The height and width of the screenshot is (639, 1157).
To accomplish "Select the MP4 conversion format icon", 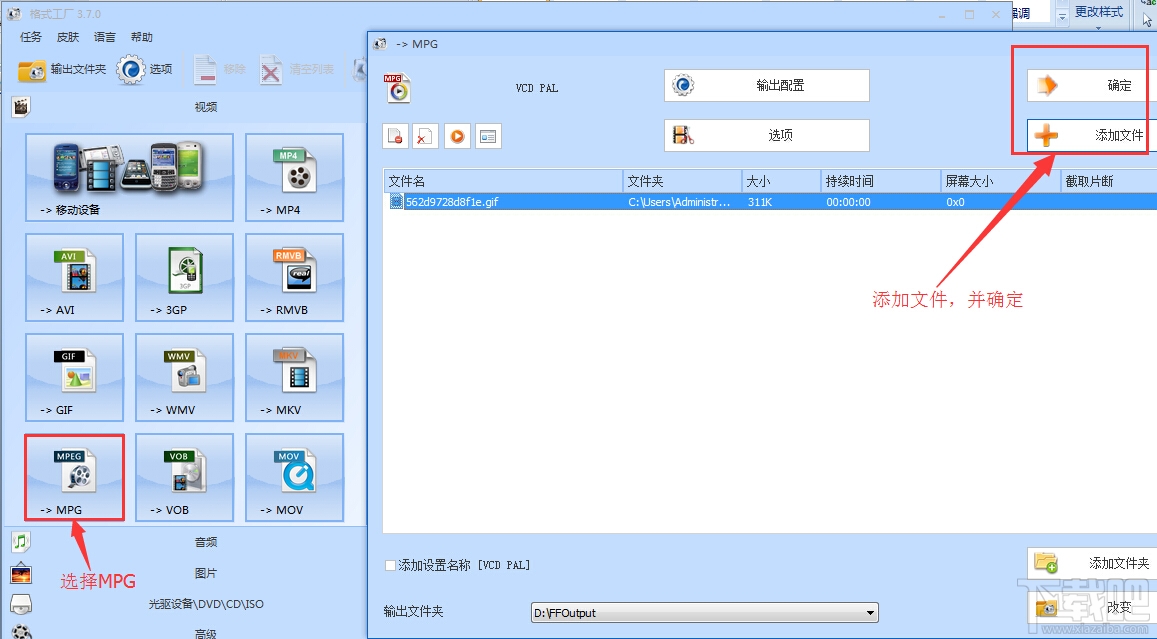I will (294, 177).
